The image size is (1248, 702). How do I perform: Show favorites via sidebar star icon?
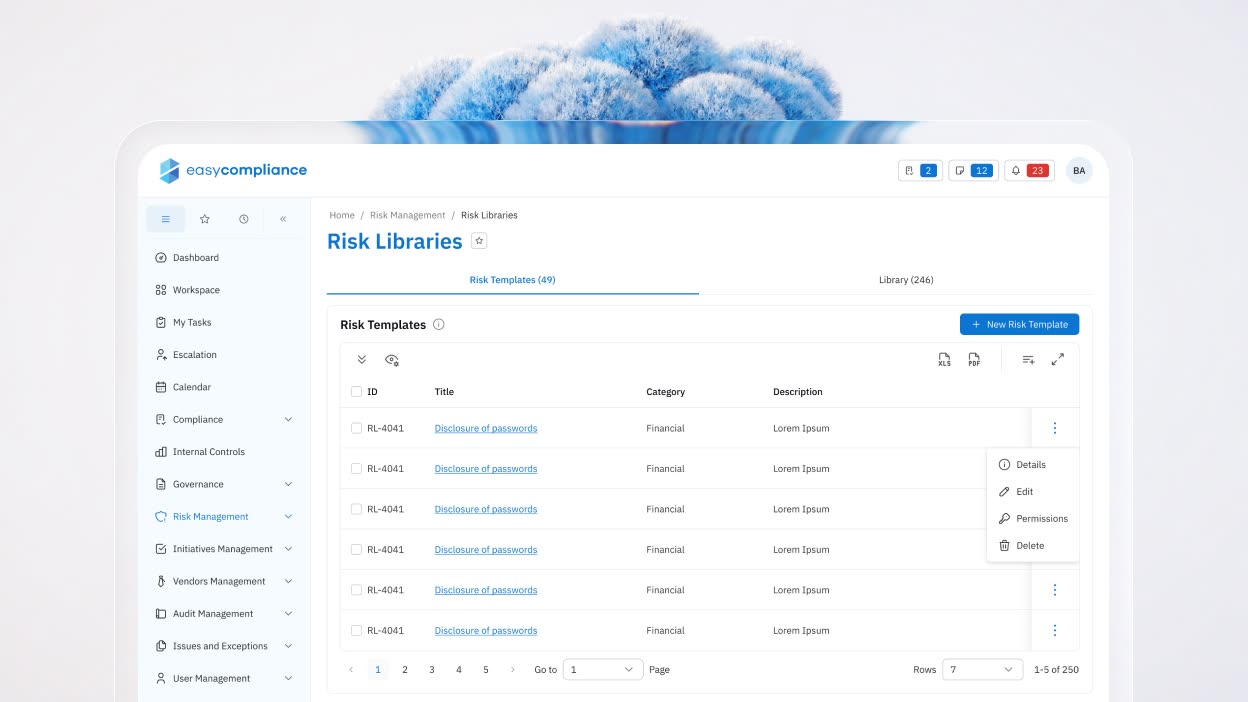click(205, 219)
